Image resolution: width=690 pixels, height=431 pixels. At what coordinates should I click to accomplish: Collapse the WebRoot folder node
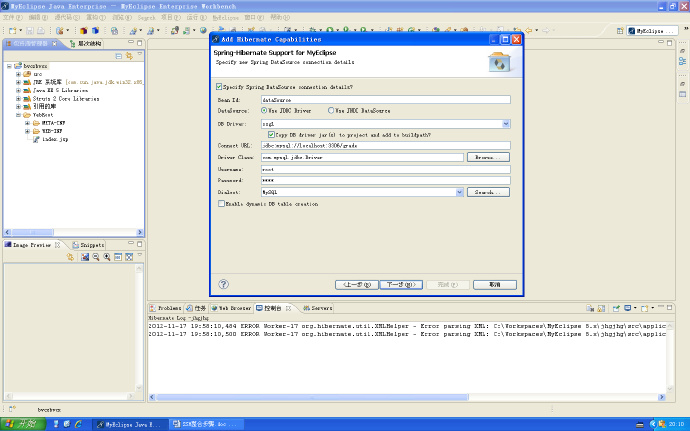point(18,115)
